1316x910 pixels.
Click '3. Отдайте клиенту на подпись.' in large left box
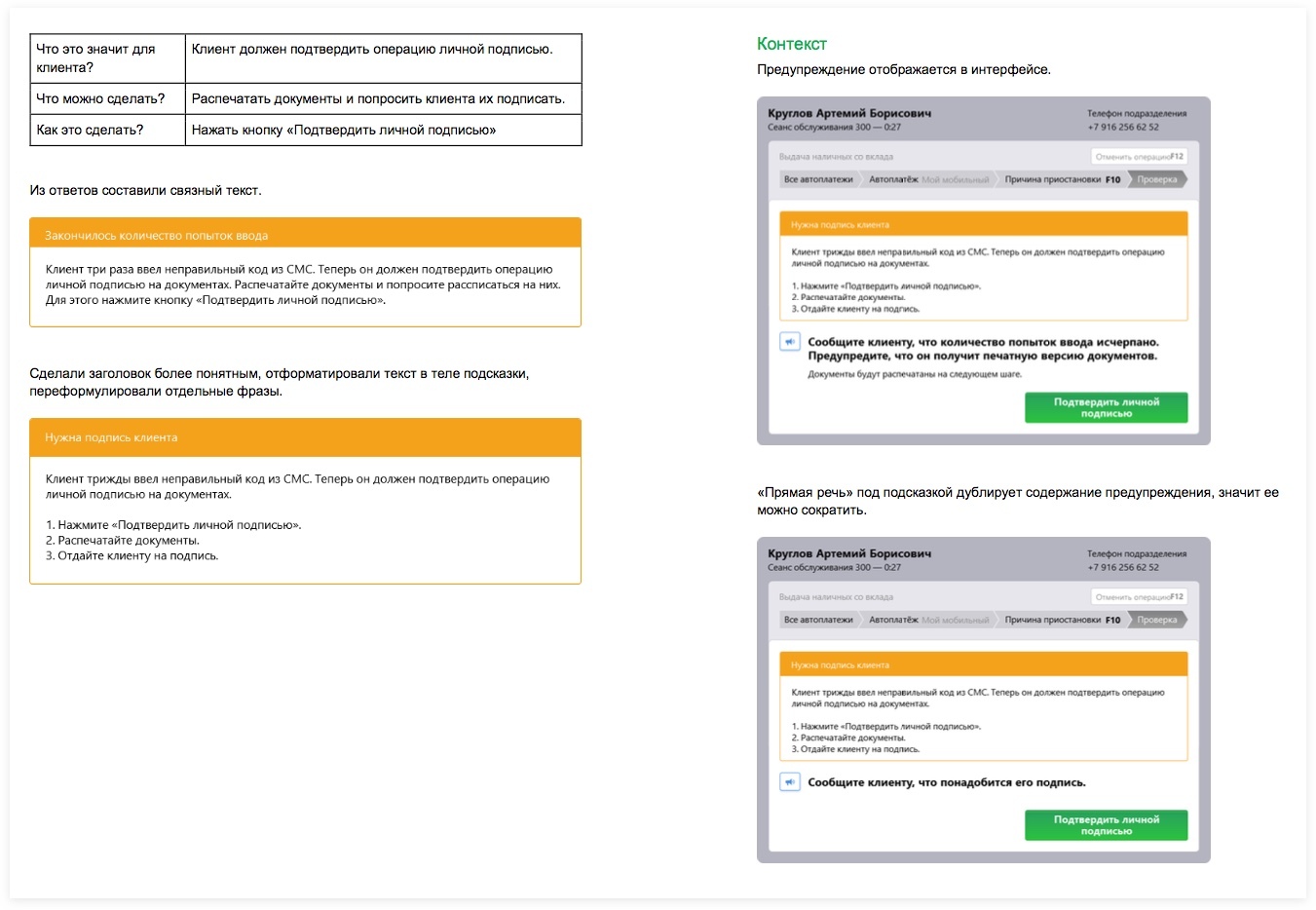pos(132,555)
